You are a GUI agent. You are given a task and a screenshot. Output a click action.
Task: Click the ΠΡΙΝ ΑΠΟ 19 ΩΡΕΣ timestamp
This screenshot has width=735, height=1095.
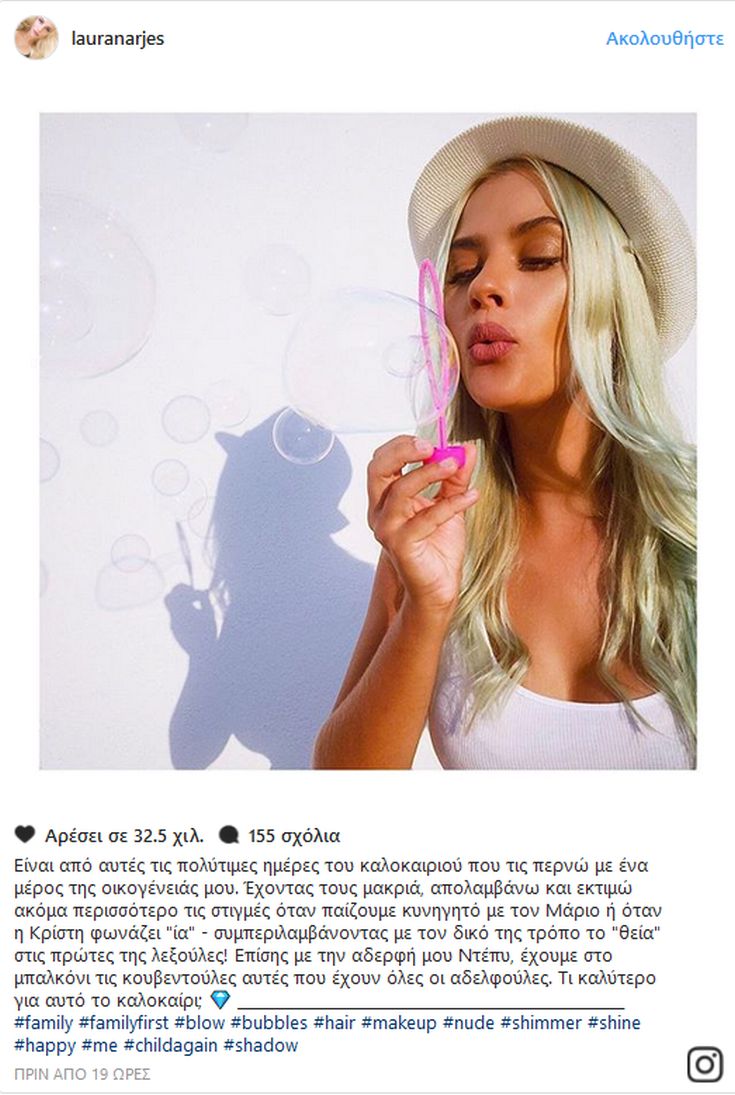82,1073
